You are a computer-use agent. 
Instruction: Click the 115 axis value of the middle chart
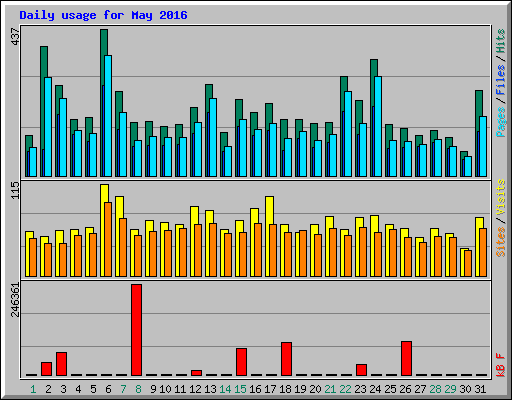pos(15,190)
